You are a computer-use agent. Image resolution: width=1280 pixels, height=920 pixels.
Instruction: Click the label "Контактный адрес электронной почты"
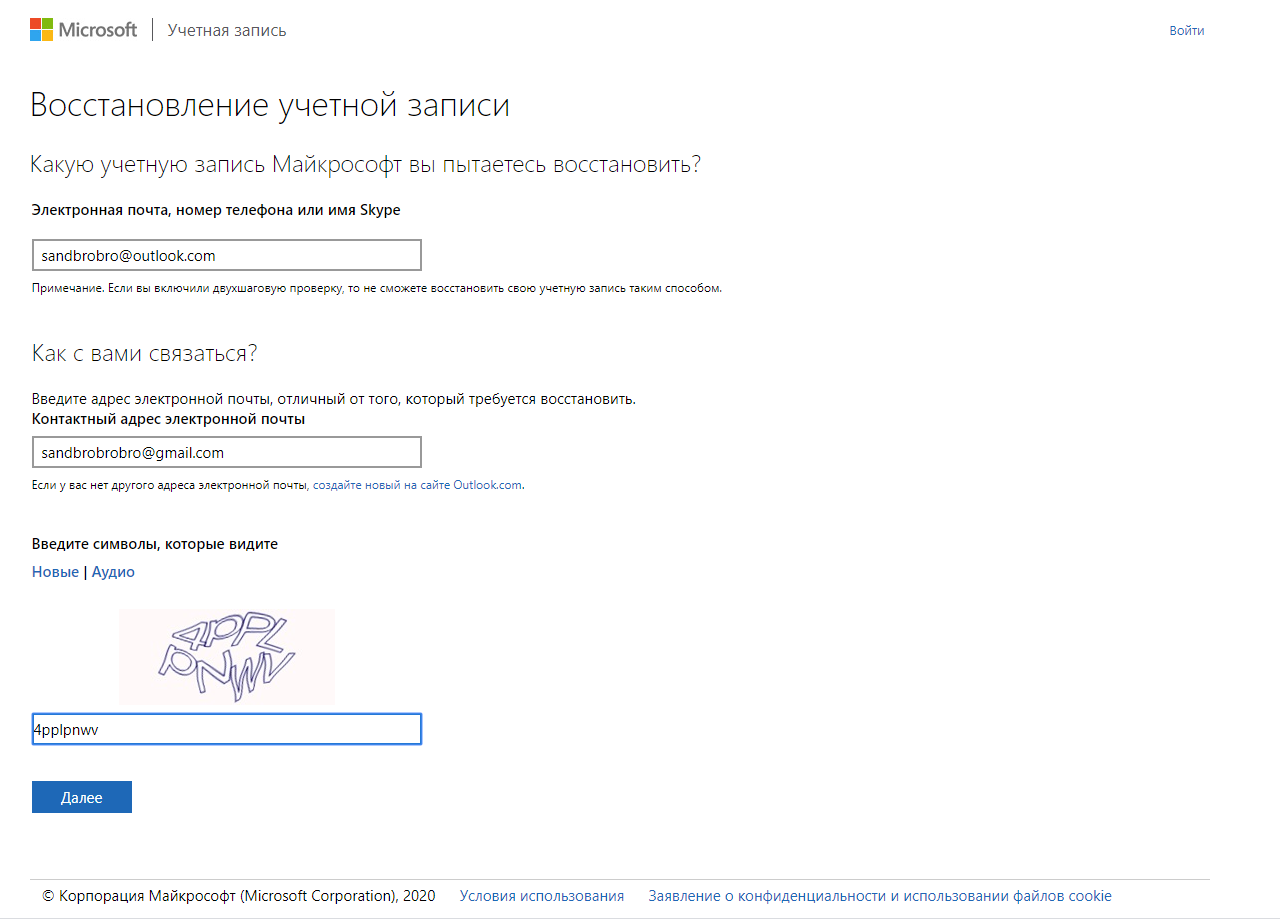[169, 419]
